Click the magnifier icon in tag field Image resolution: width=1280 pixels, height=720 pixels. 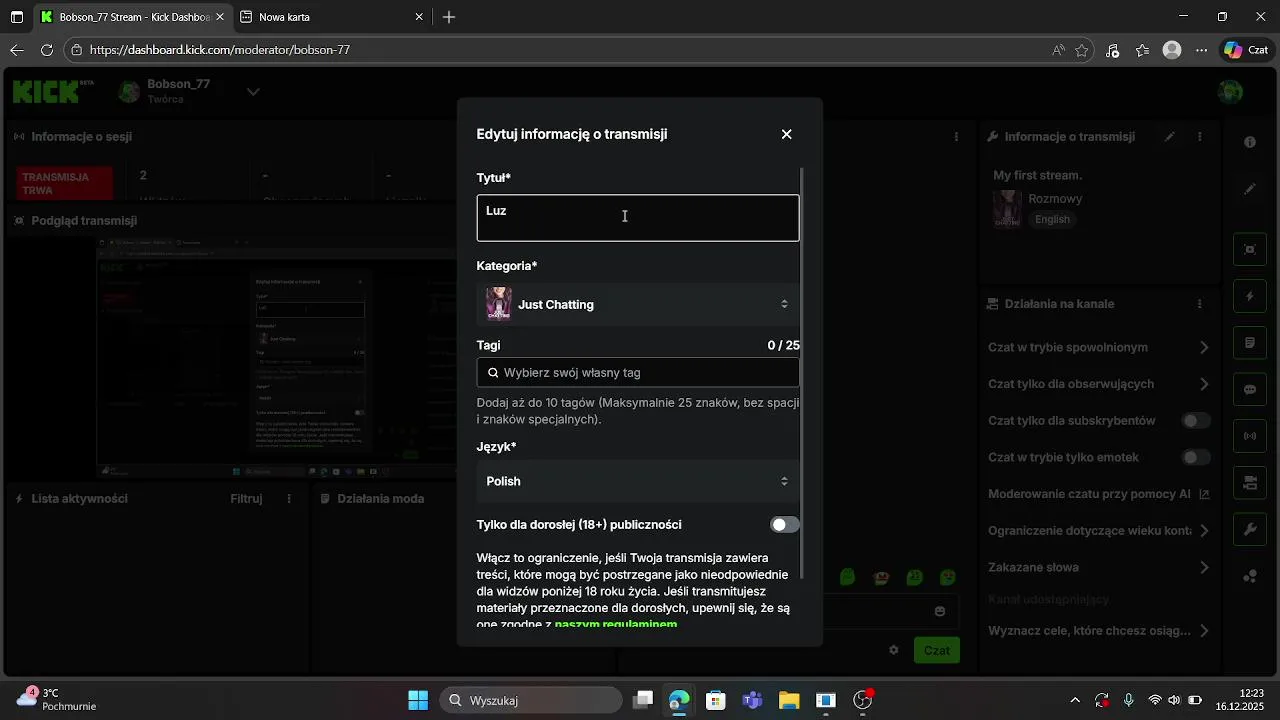coord(493,372)
